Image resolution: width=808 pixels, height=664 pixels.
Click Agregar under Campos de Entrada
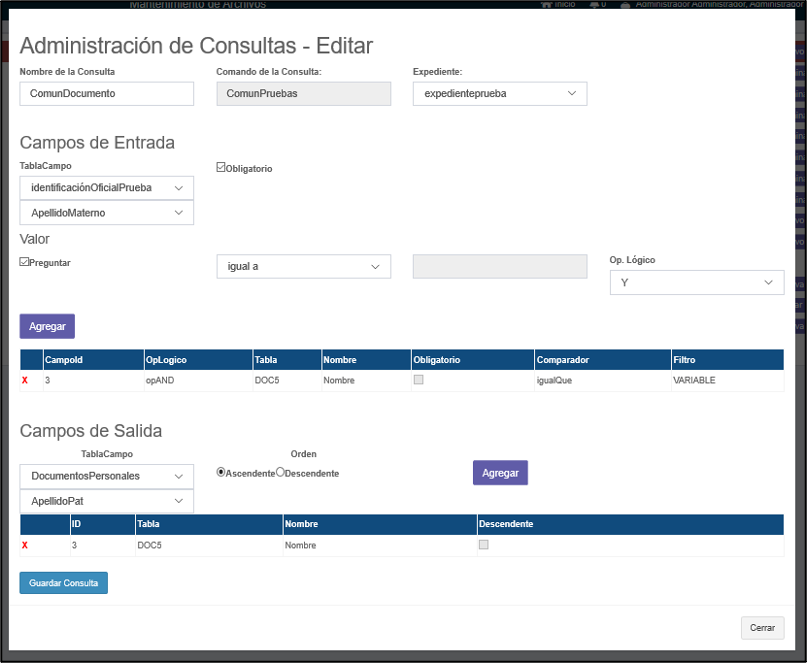47,326
